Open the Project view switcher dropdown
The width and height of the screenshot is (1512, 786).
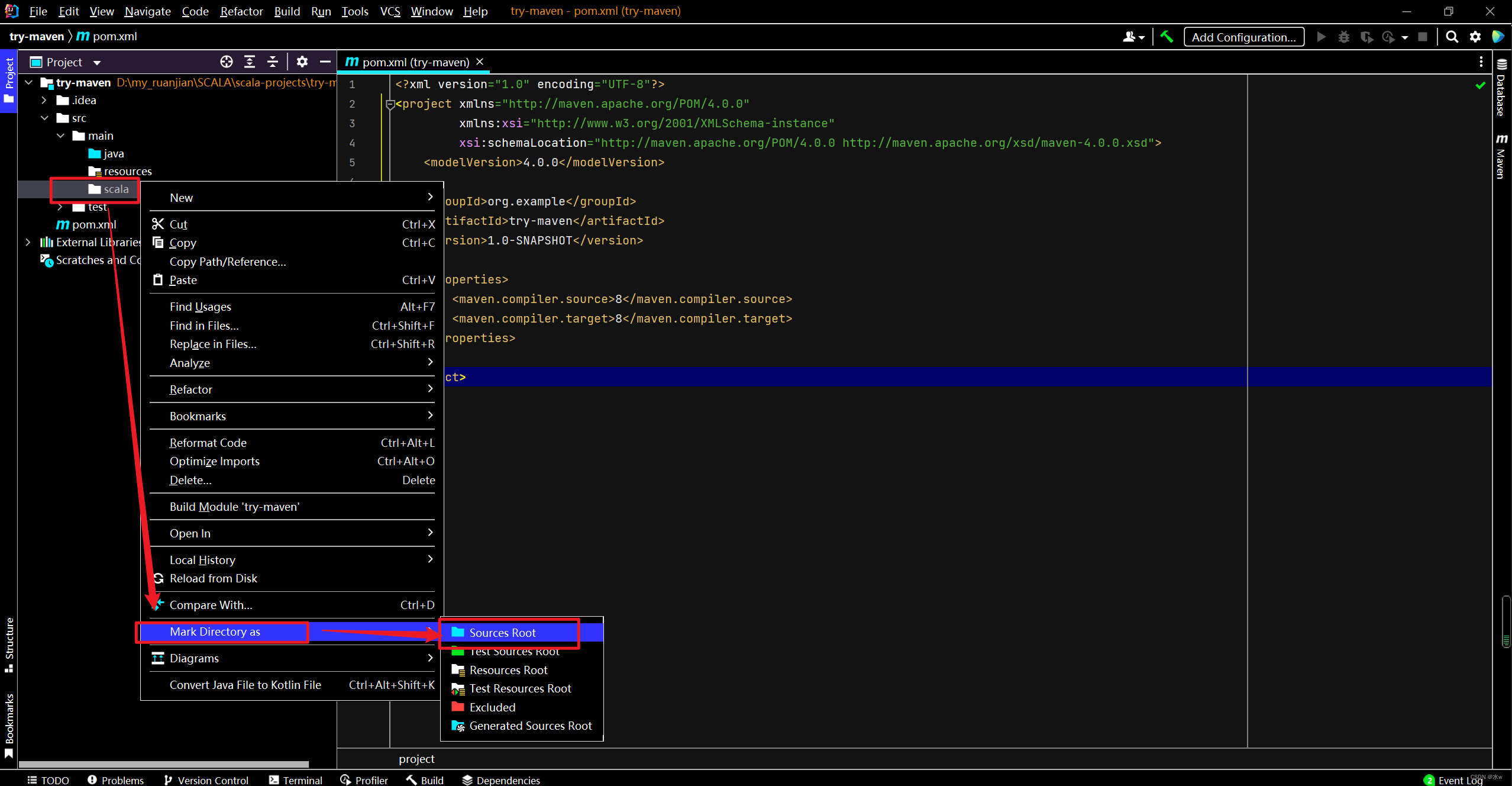click(x=96, y=62)
